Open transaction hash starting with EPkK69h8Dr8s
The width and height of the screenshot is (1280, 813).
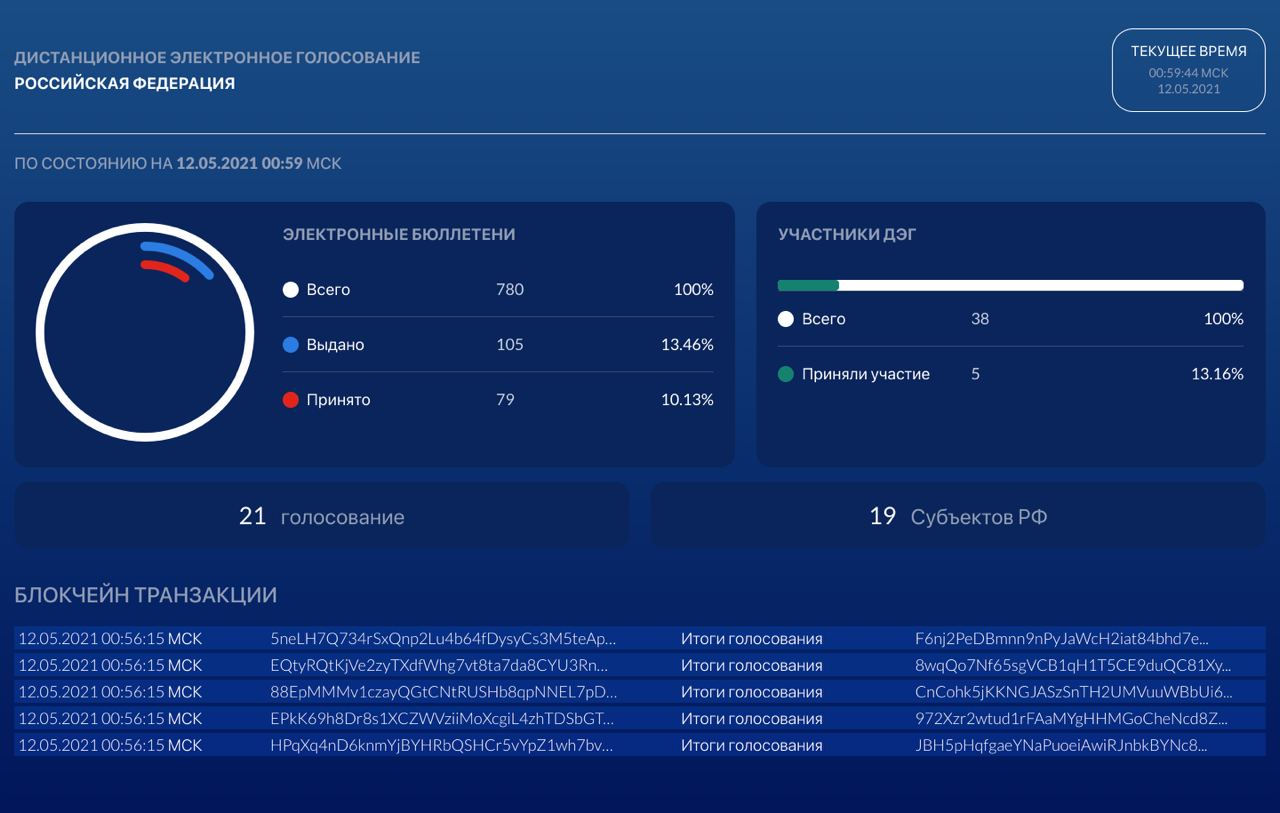click(441, 718)
